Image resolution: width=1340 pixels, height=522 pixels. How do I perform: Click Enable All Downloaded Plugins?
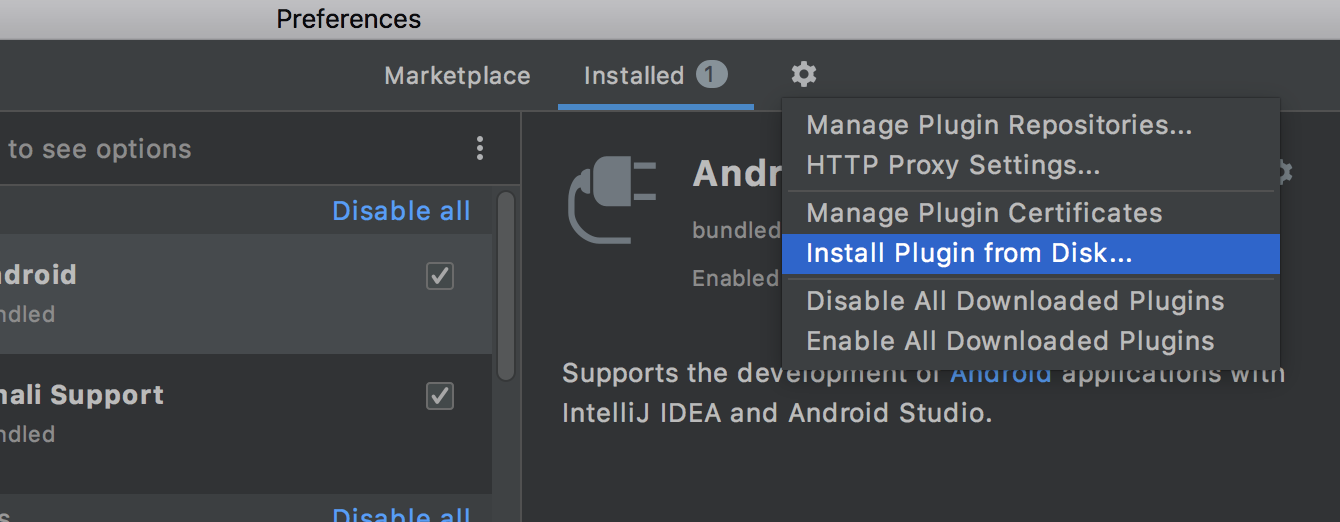click(1010, 341)
